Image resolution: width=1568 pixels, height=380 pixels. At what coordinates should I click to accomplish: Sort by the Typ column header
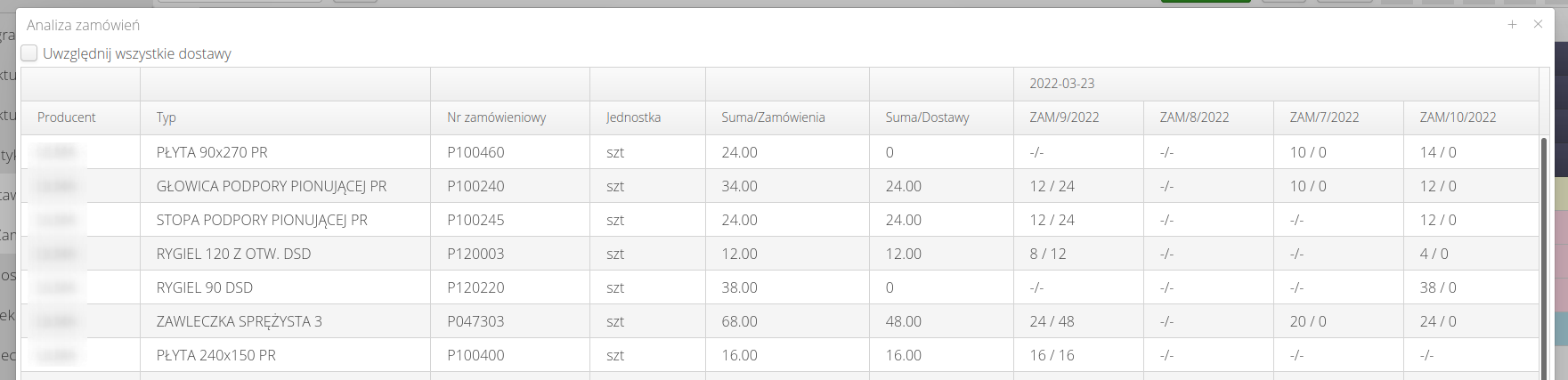pos(167,117)
